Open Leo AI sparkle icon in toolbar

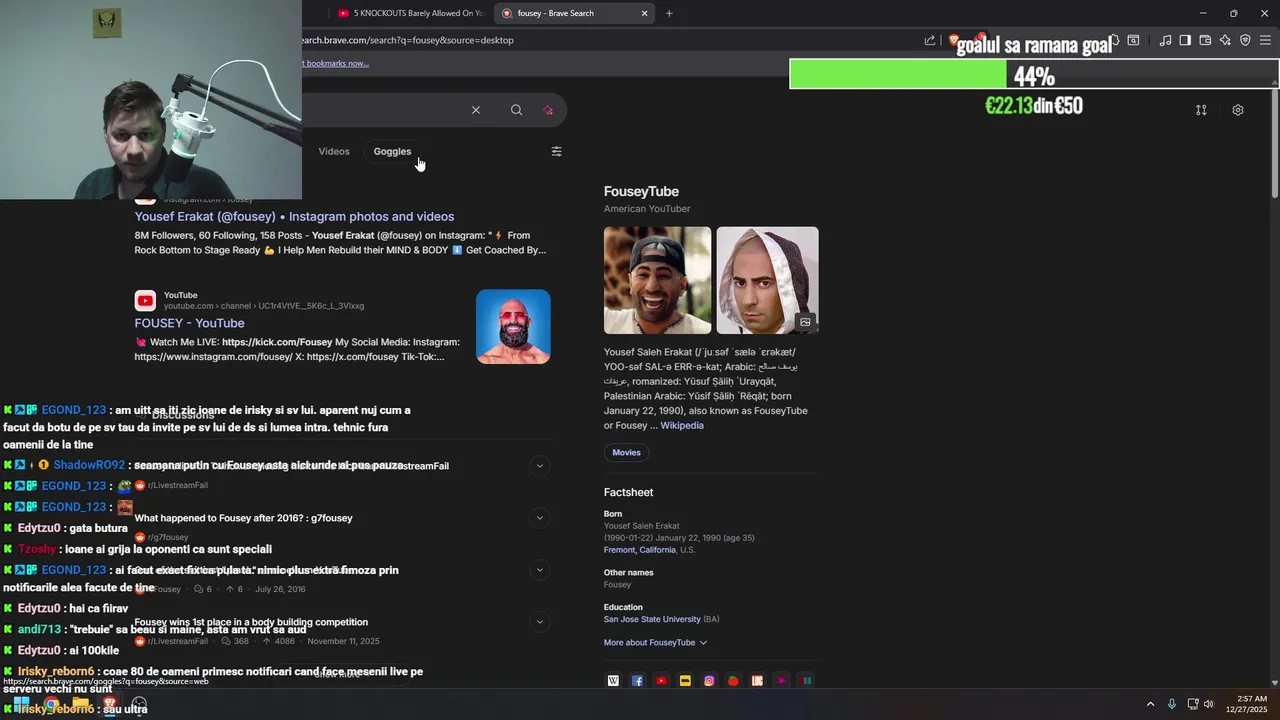[x=1225, y=40]
